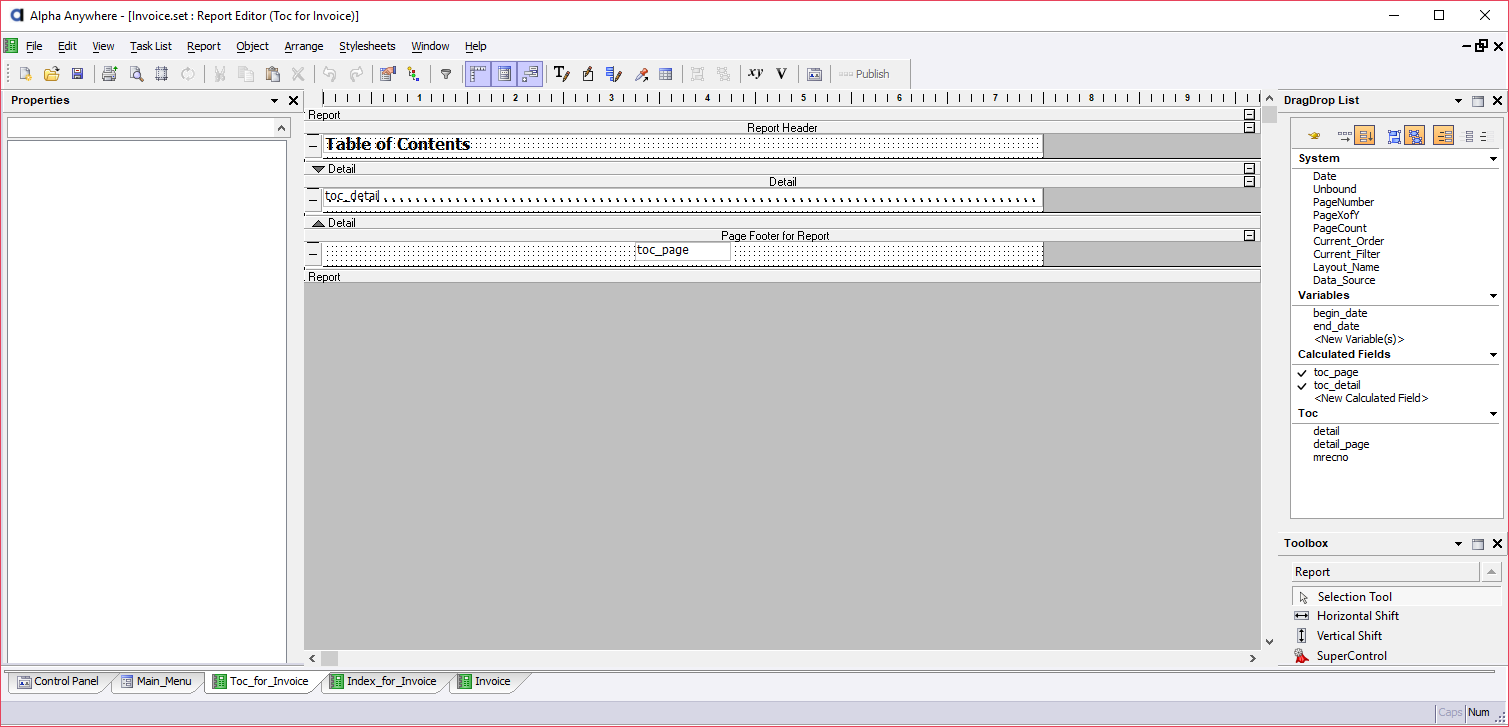Click the blue frame selection icon in DragDrop List

[1394, 136]
